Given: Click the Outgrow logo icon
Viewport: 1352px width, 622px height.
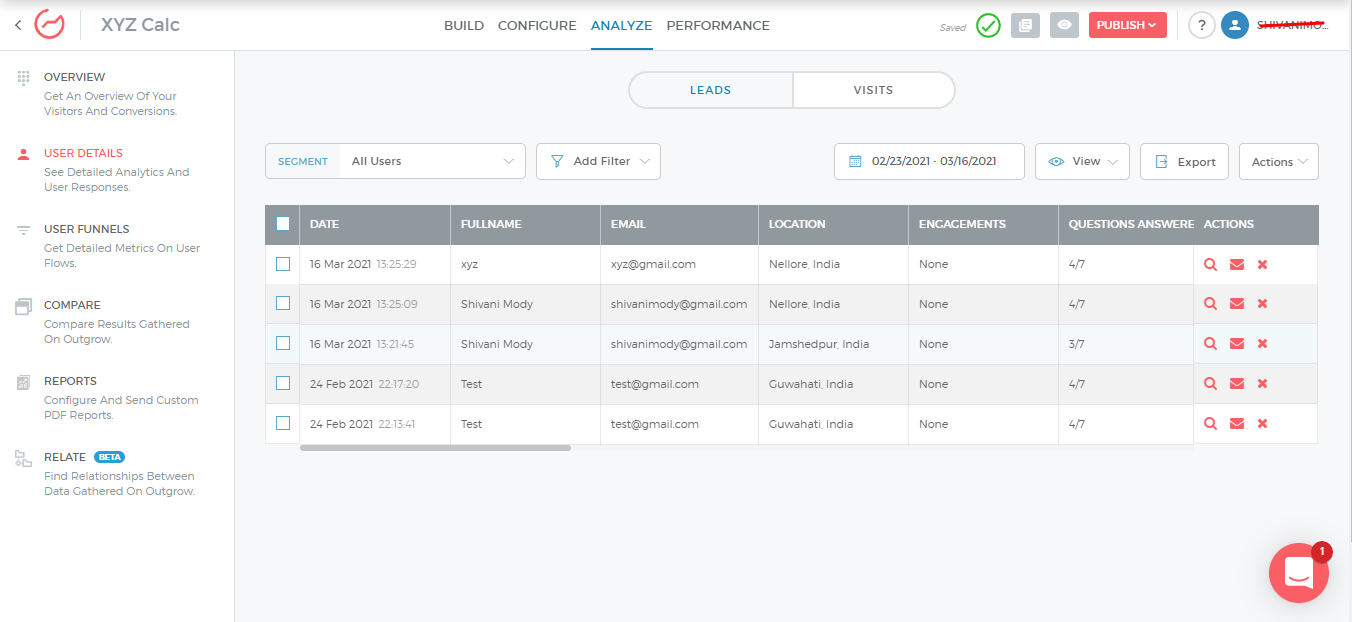Looking at the screenshot, I should 49,25.
